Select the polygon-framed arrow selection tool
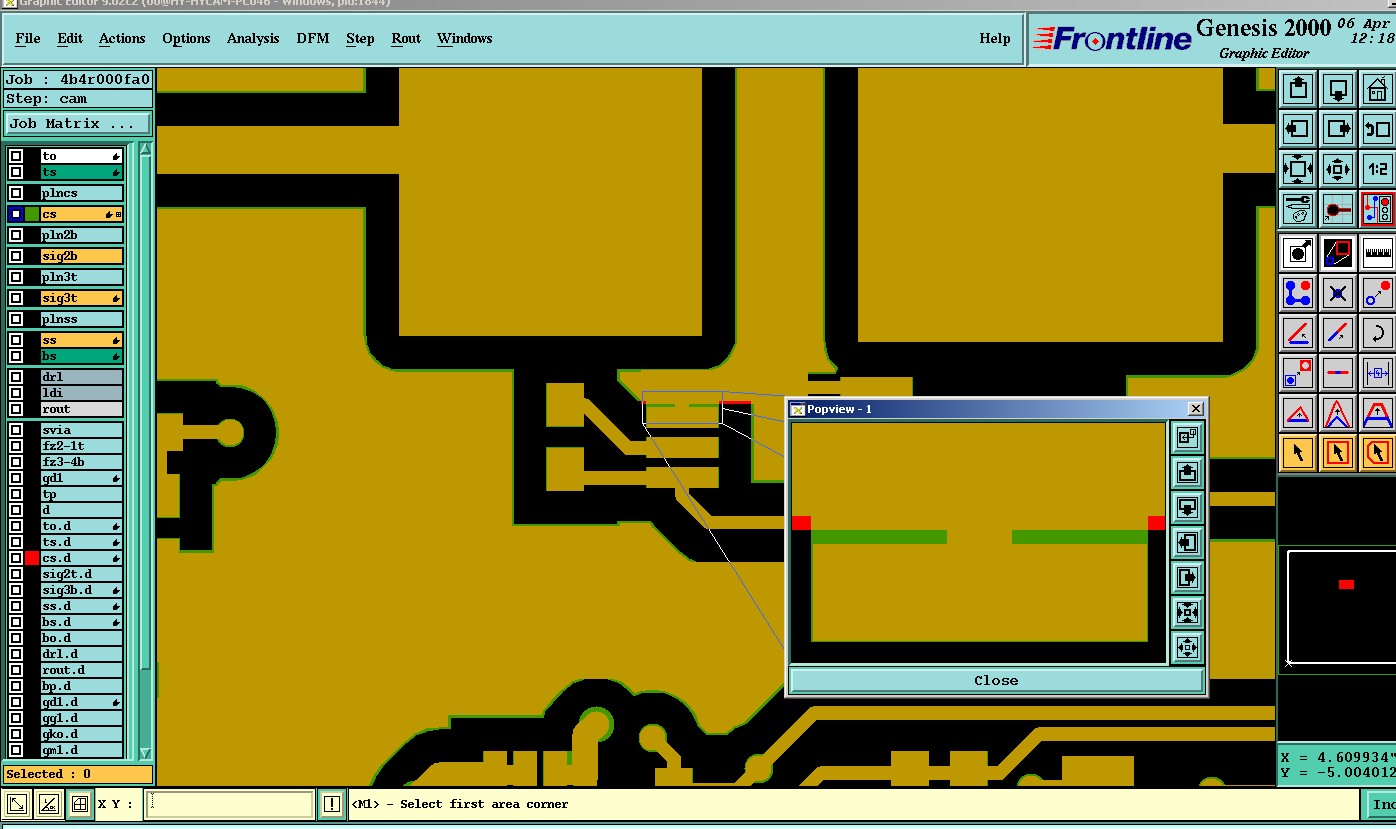 tap(1378, 452)
